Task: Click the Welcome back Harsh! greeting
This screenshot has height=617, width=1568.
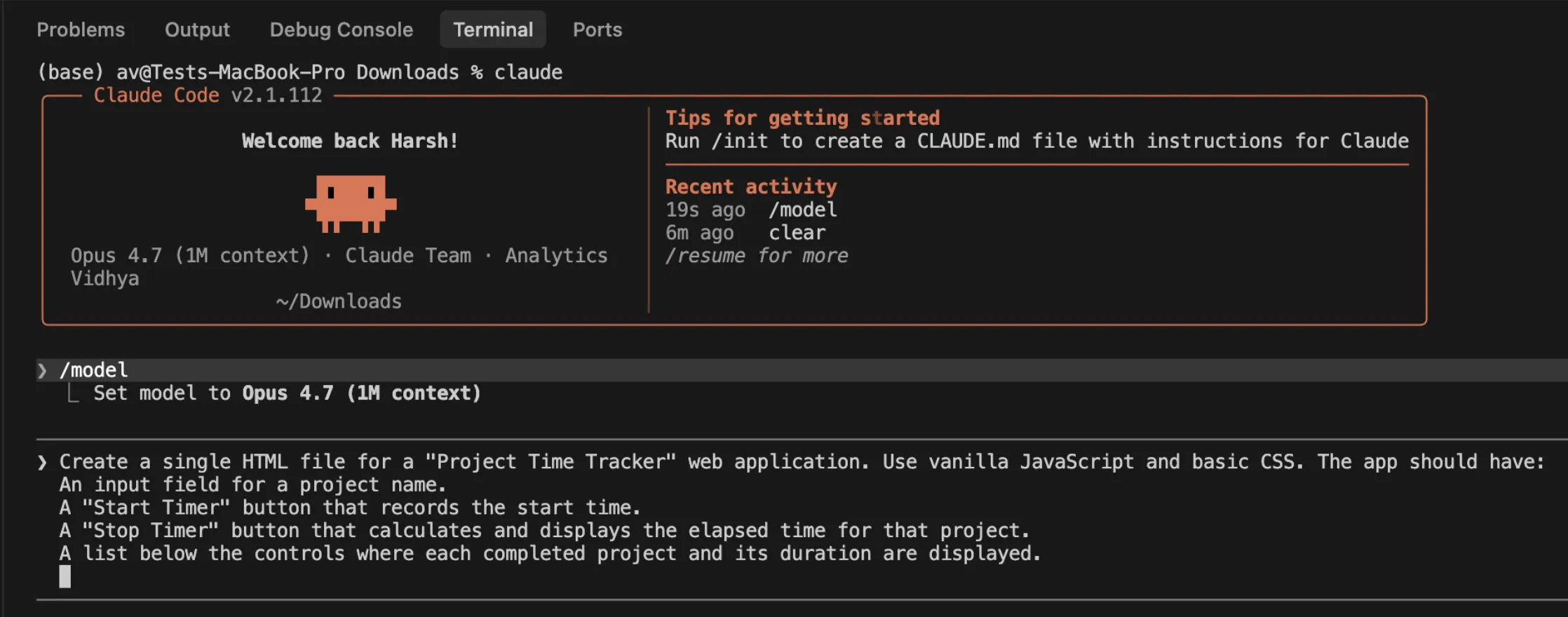Action: (x=350, y=141)
